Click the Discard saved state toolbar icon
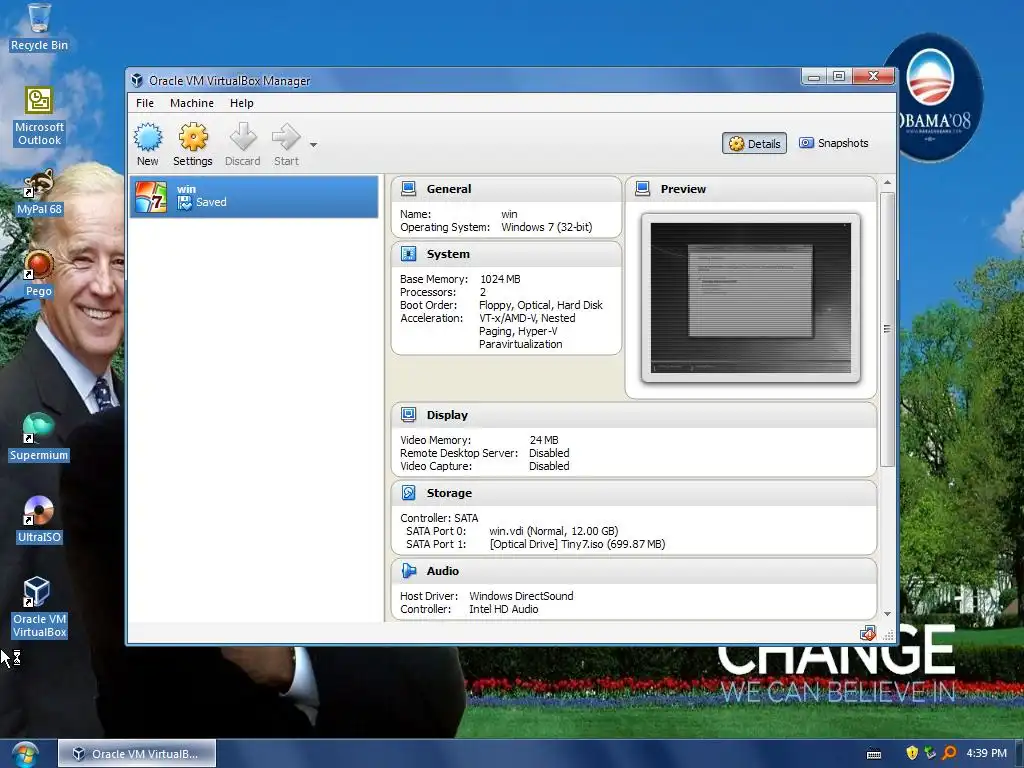 (x=243, y=144)
